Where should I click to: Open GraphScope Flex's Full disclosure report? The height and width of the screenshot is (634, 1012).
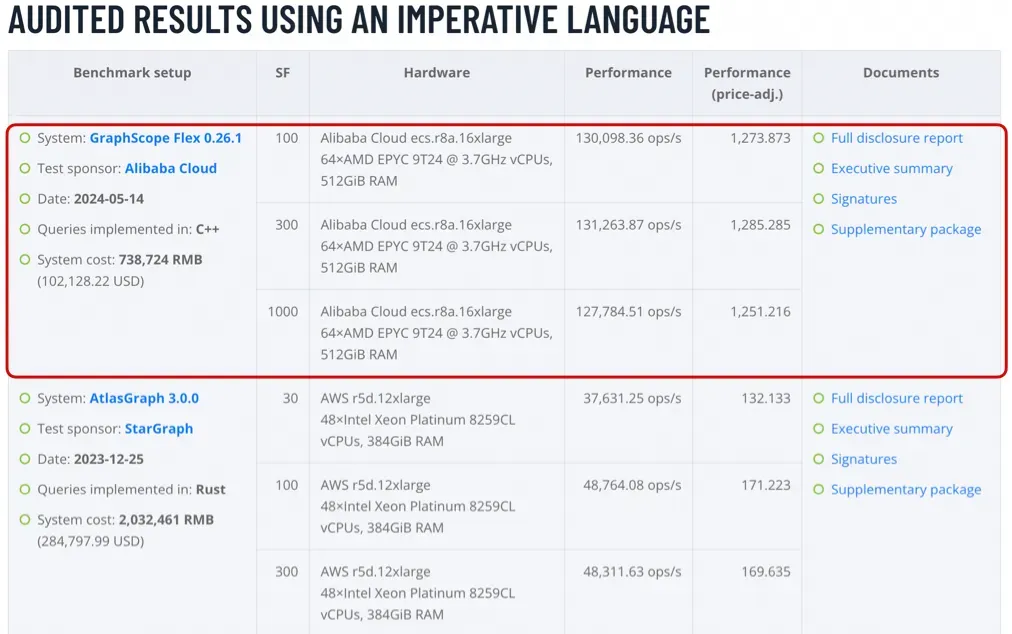[x=896, y=138]
